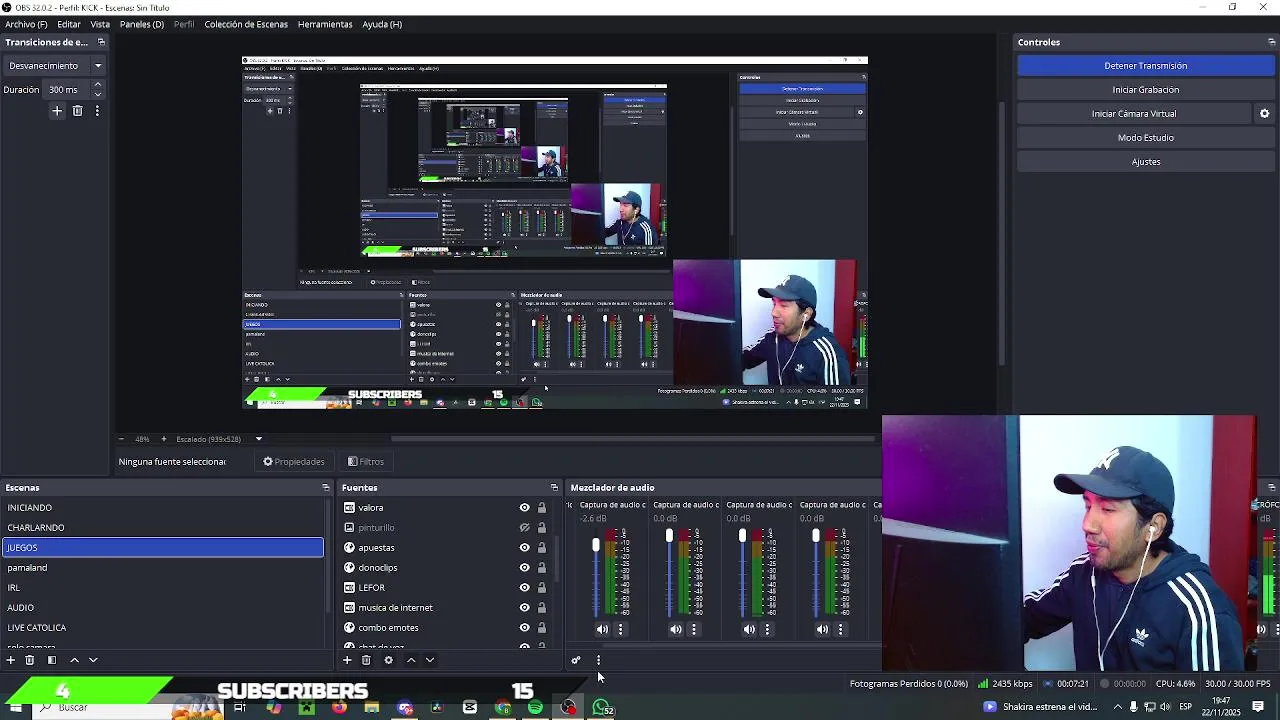Open scene filters from the Escenas toolbar

[52, 660]
